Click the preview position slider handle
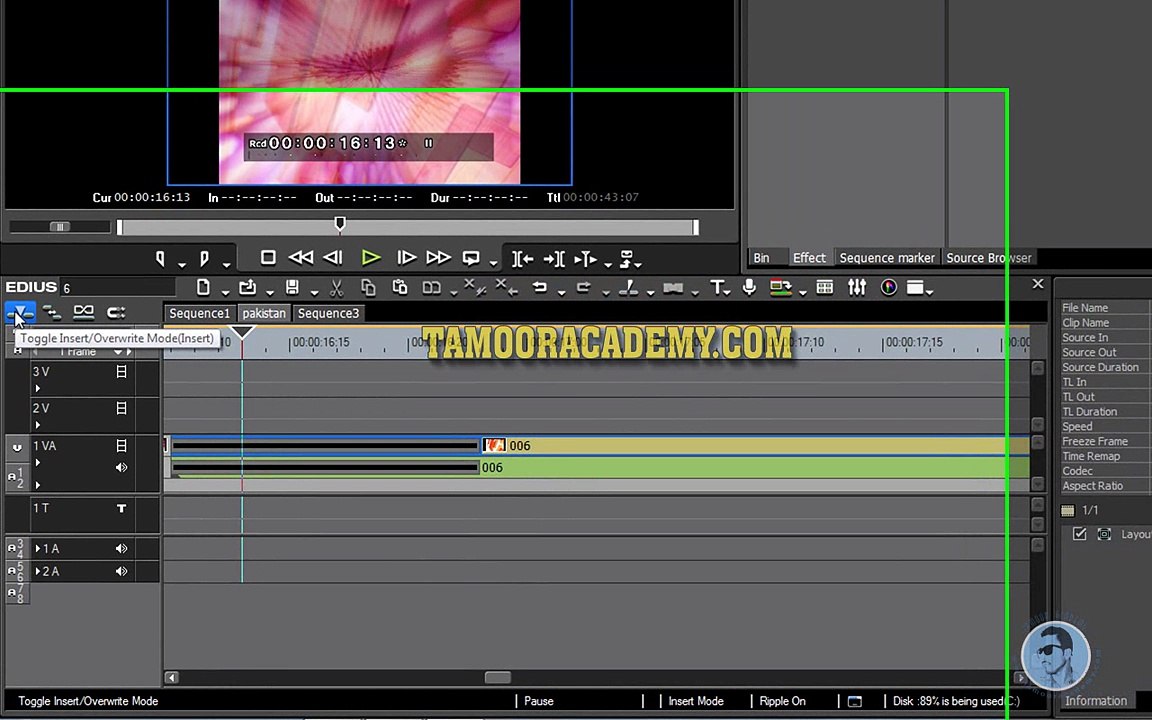Image resolution: width=1152 pixels, height=720 pixels. tap(339, 223)
